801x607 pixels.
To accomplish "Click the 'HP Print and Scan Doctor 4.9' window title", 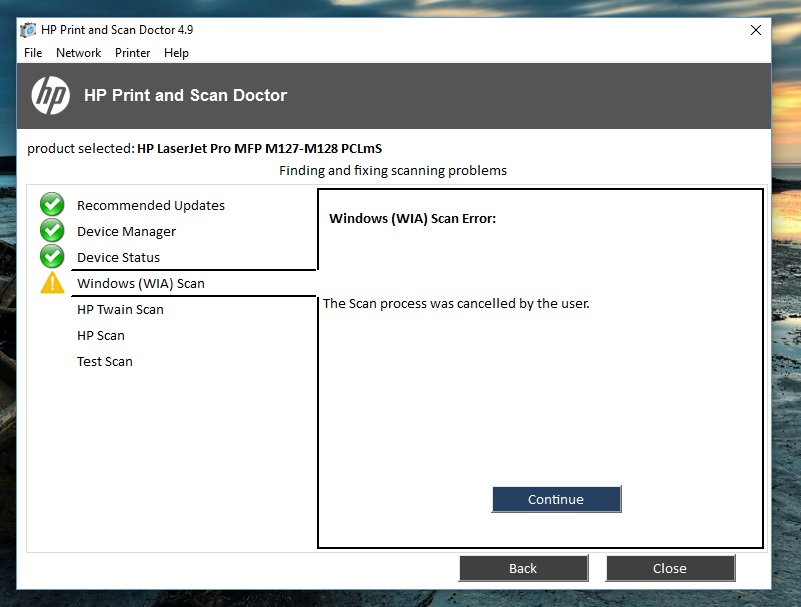I will coord(117,30).
